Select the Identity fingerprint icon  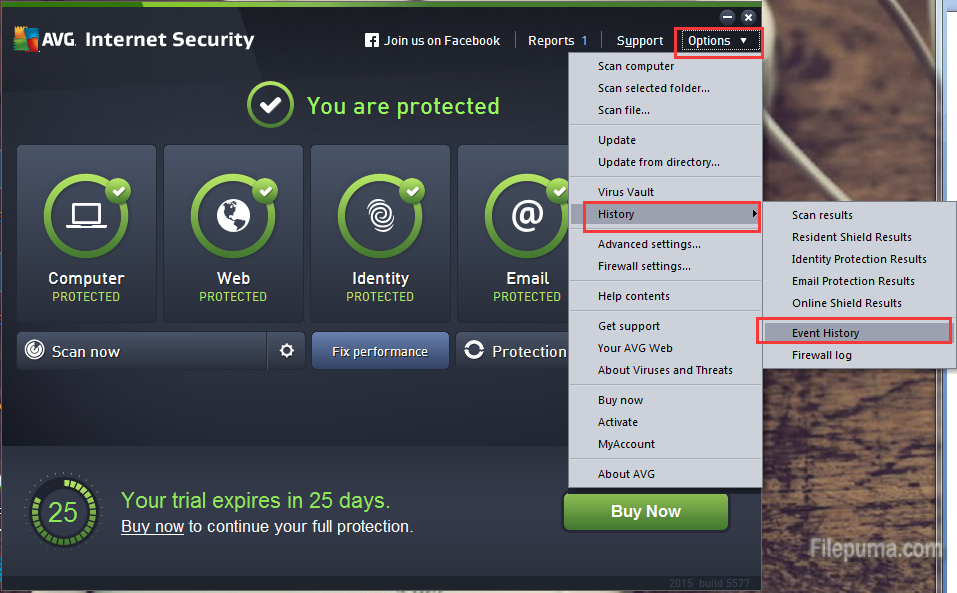[380, 215]
